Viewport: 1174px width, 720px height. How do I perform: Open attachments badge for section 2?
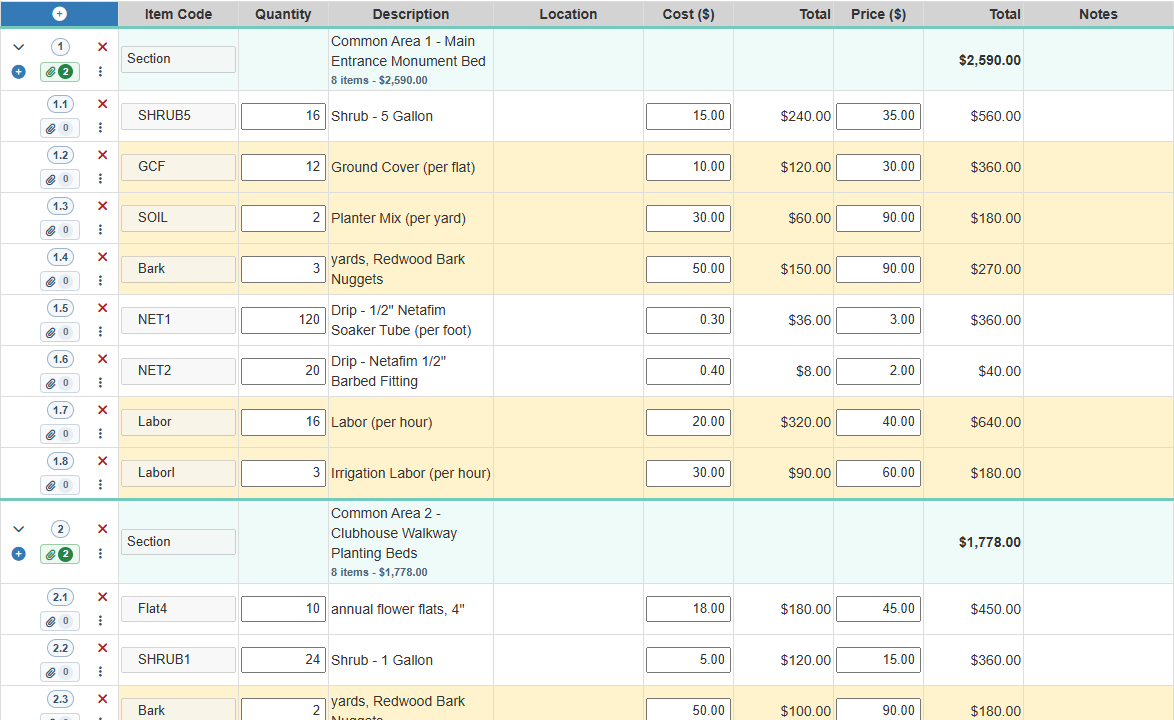60,554
